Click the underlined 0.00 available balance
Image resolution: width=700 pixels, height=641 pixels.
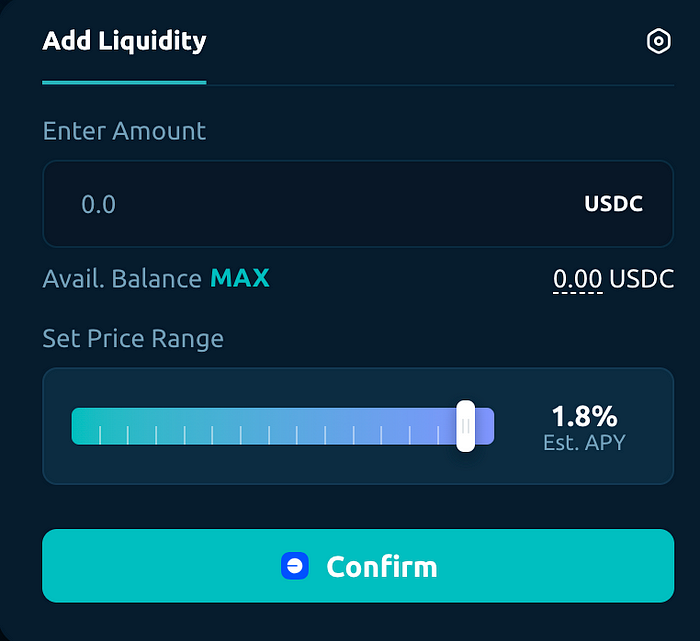click(x=578, y=279)
